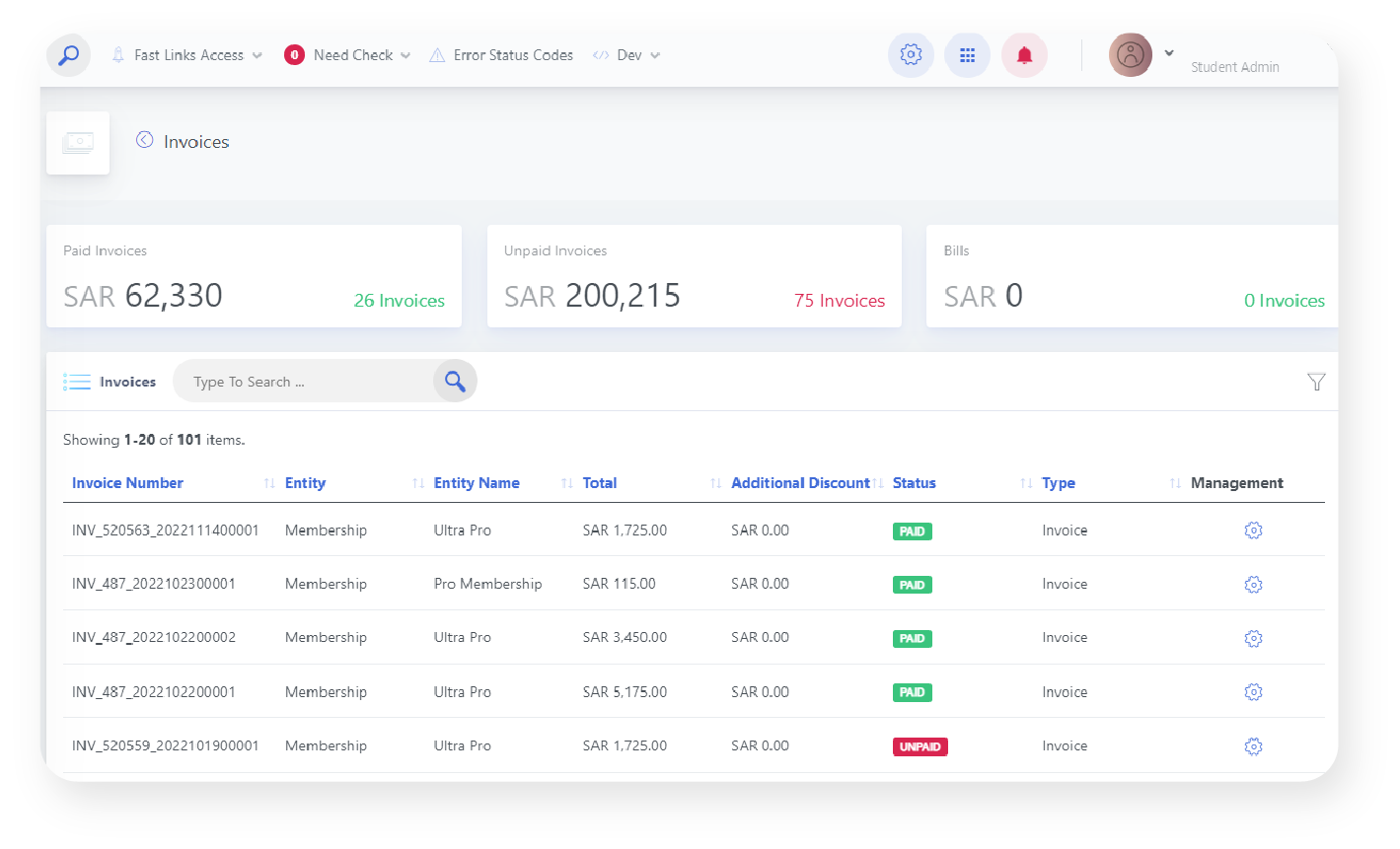Open the 26 Invoices paid link
This screenshot has width=1400, height=849.
pyautogui.click(x=400, y=301)
